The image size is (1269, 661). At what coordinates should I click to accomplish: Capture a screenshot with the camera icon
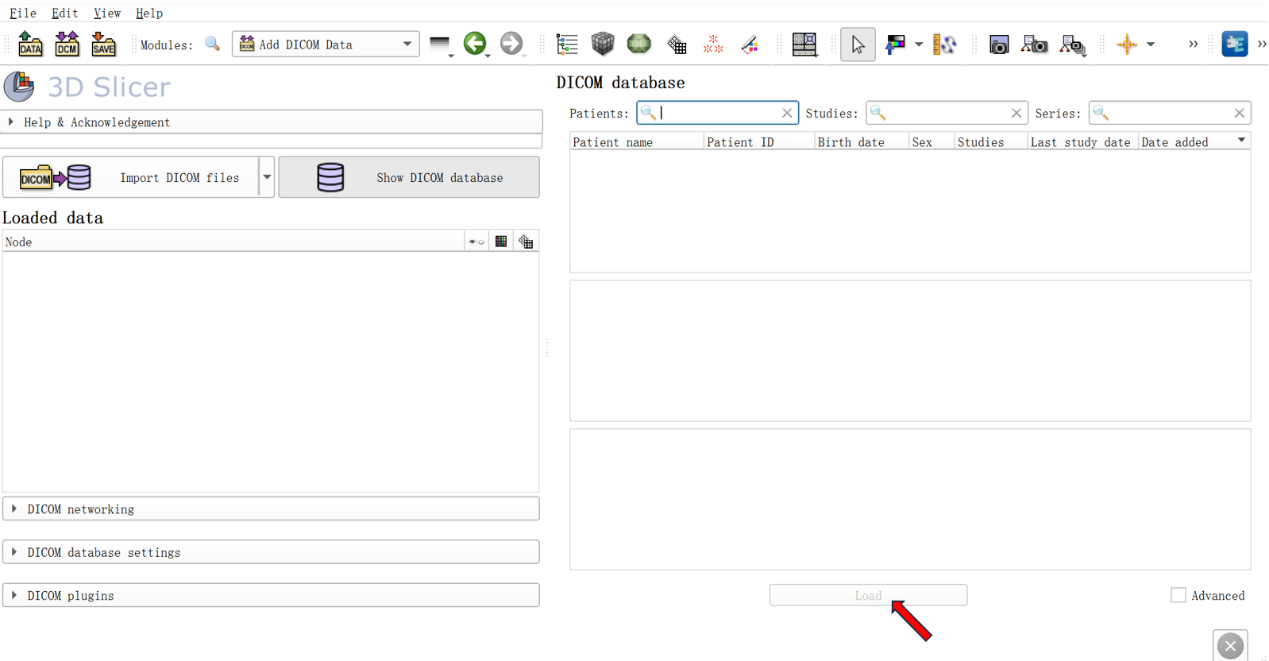pyautogui.click(x=998, y=45)
